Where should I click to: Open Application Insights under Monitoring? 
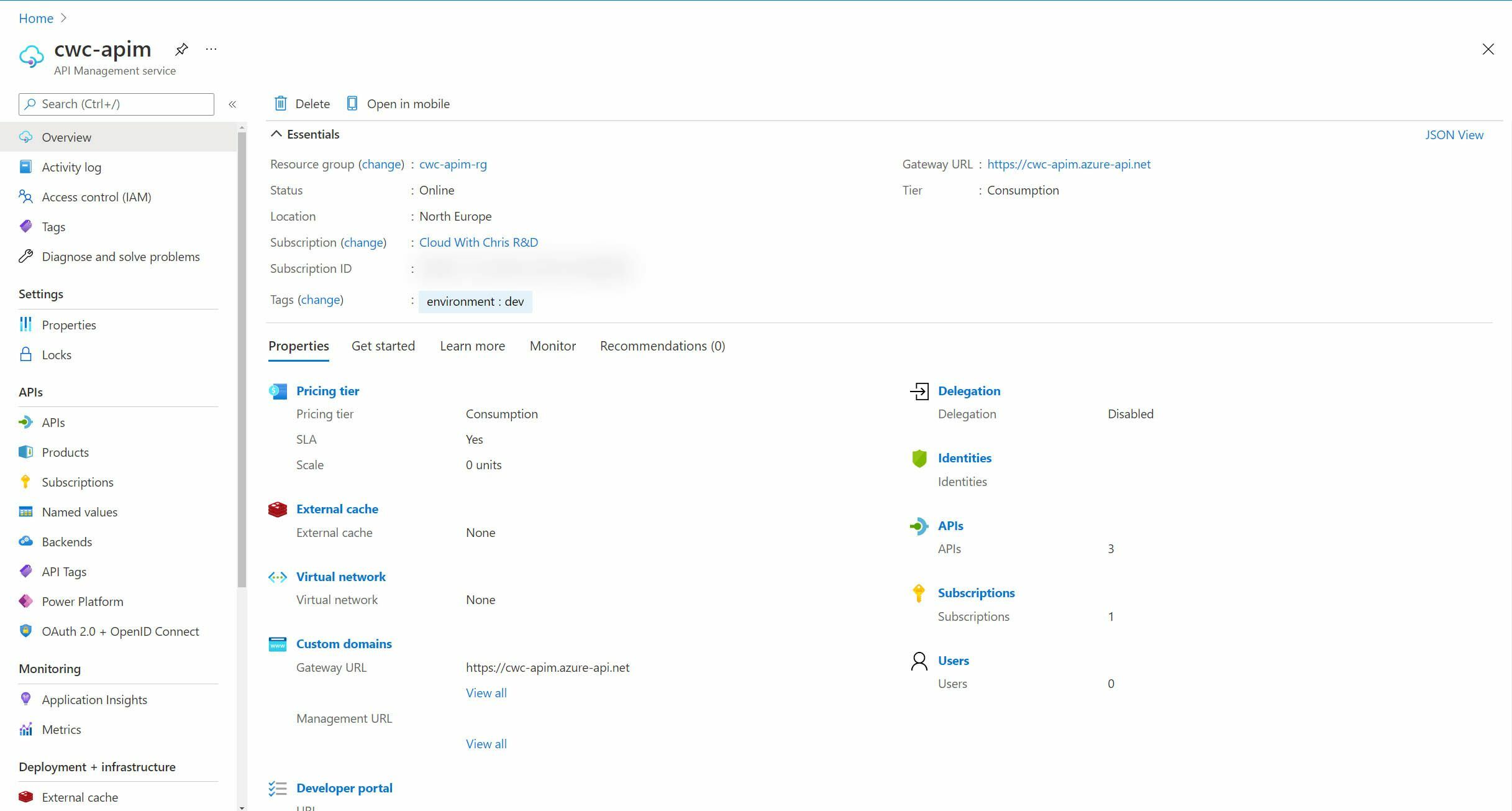click(94, 699)
